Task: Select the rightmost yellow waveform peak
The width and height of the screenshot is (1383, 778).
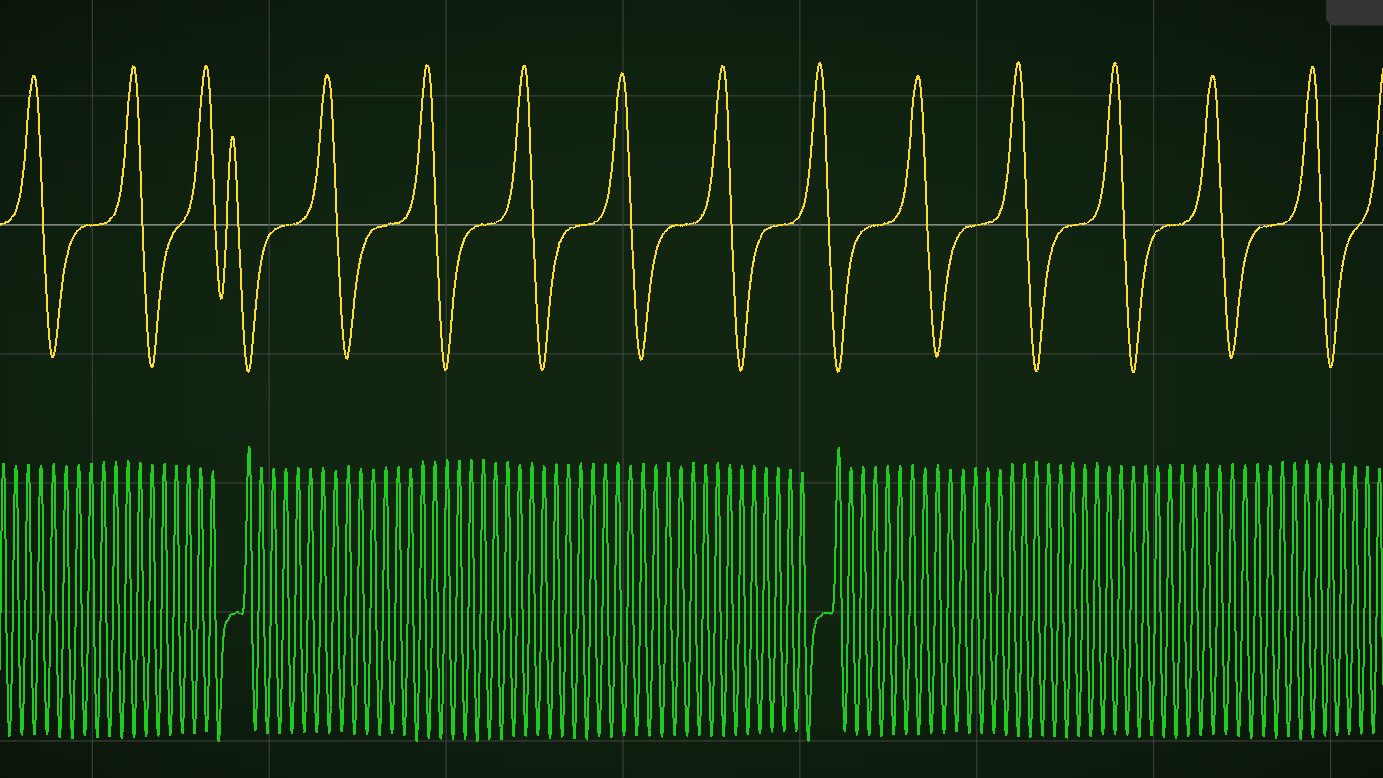Action: tap(1312, 69)
